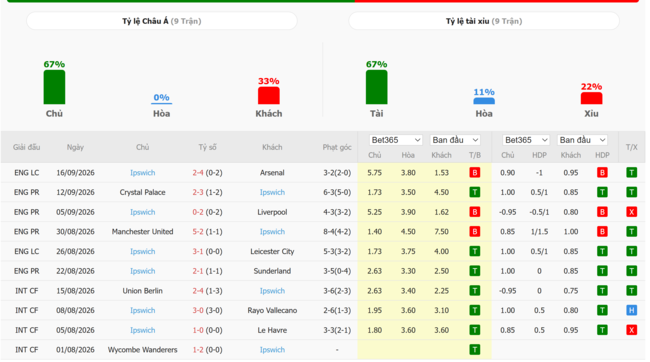Click the Crystal Palace team name

[x=143, y=192]
